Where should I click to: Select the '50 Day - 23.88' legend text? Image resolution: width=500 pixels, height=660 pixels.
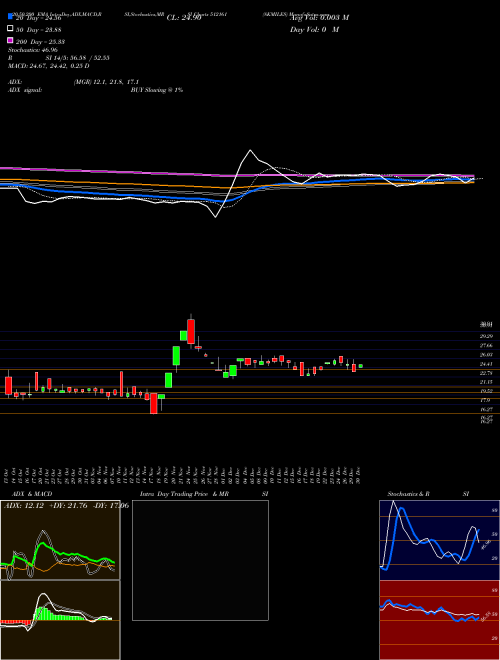click(x=39, y=29)
